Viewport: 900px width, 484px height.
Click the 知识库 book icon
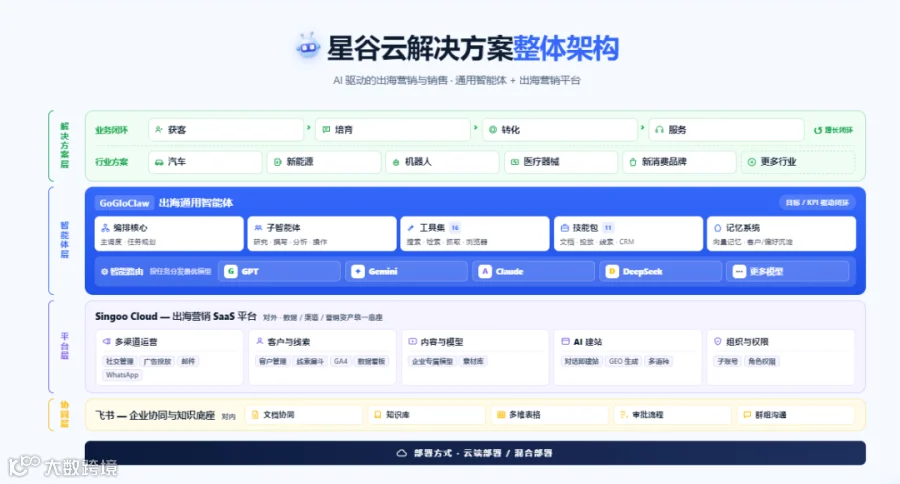tap(378, 415)
